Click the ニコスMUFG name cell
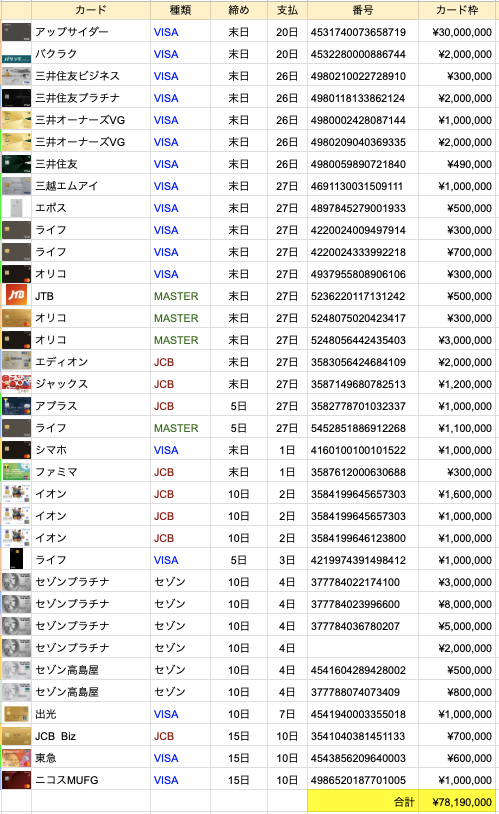Viewport: 499px width, 814px height. point(91,780)
